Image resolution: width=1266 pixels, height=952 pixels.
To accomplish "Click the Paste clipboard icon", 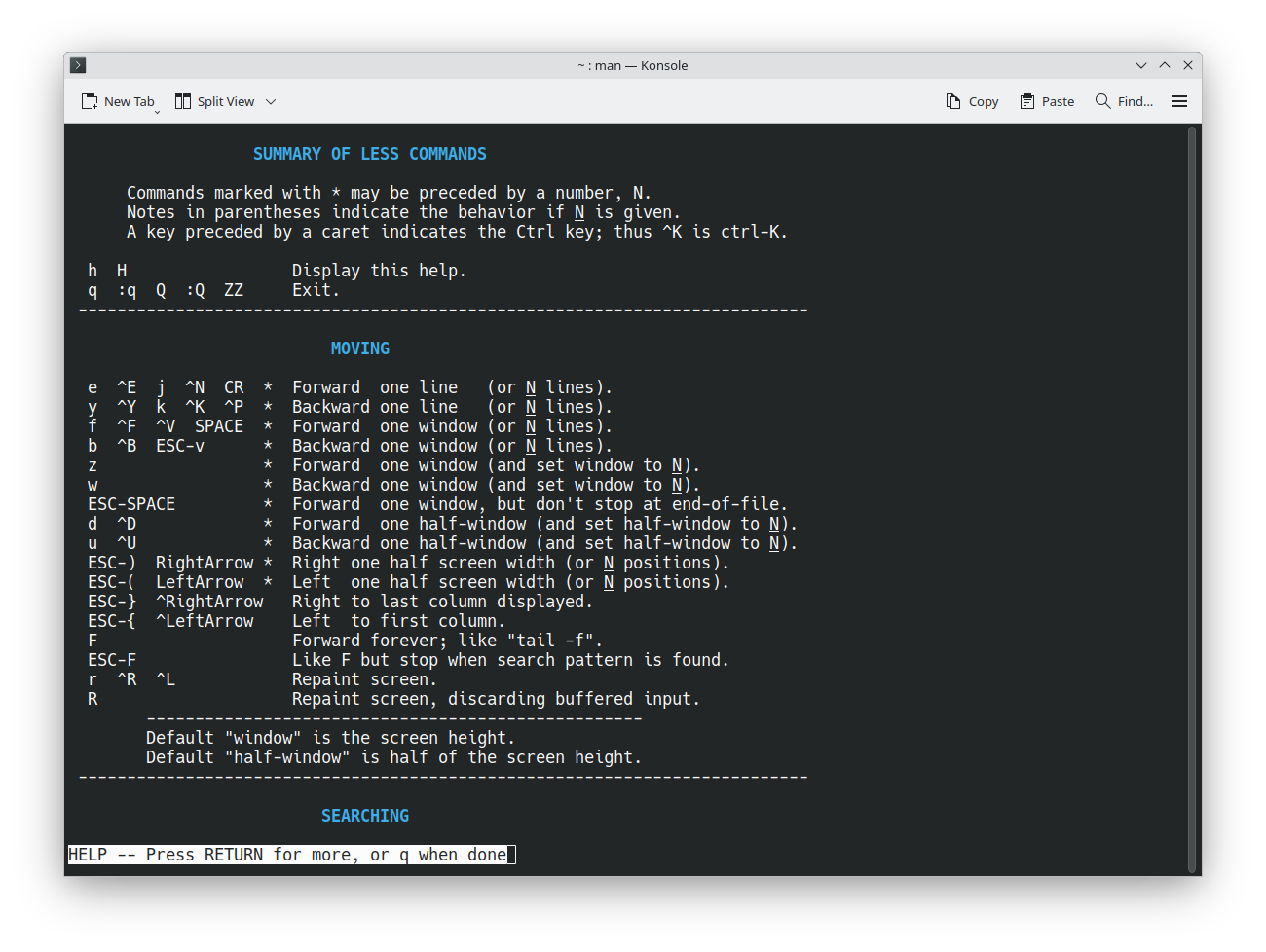I will pyautogui.click(x=1027, y=101).
